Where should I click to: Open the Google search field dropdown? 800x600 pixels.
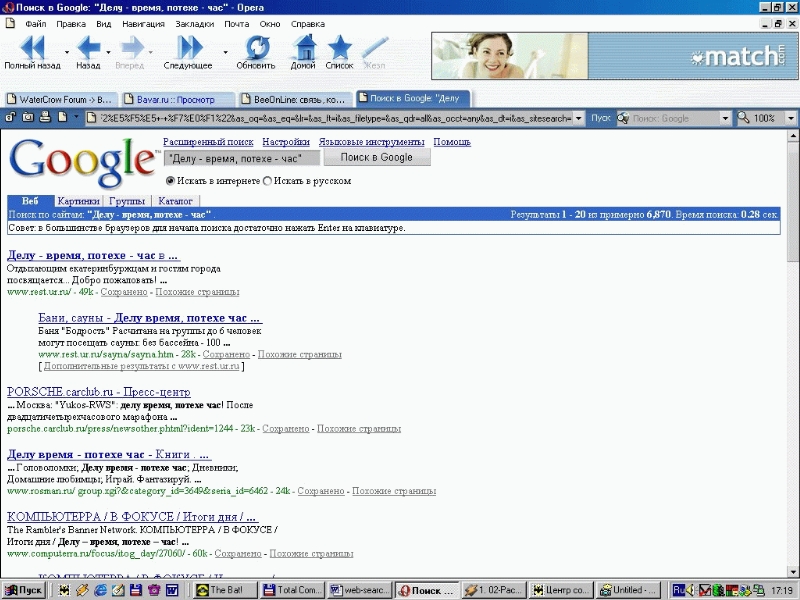pos(725,118)
